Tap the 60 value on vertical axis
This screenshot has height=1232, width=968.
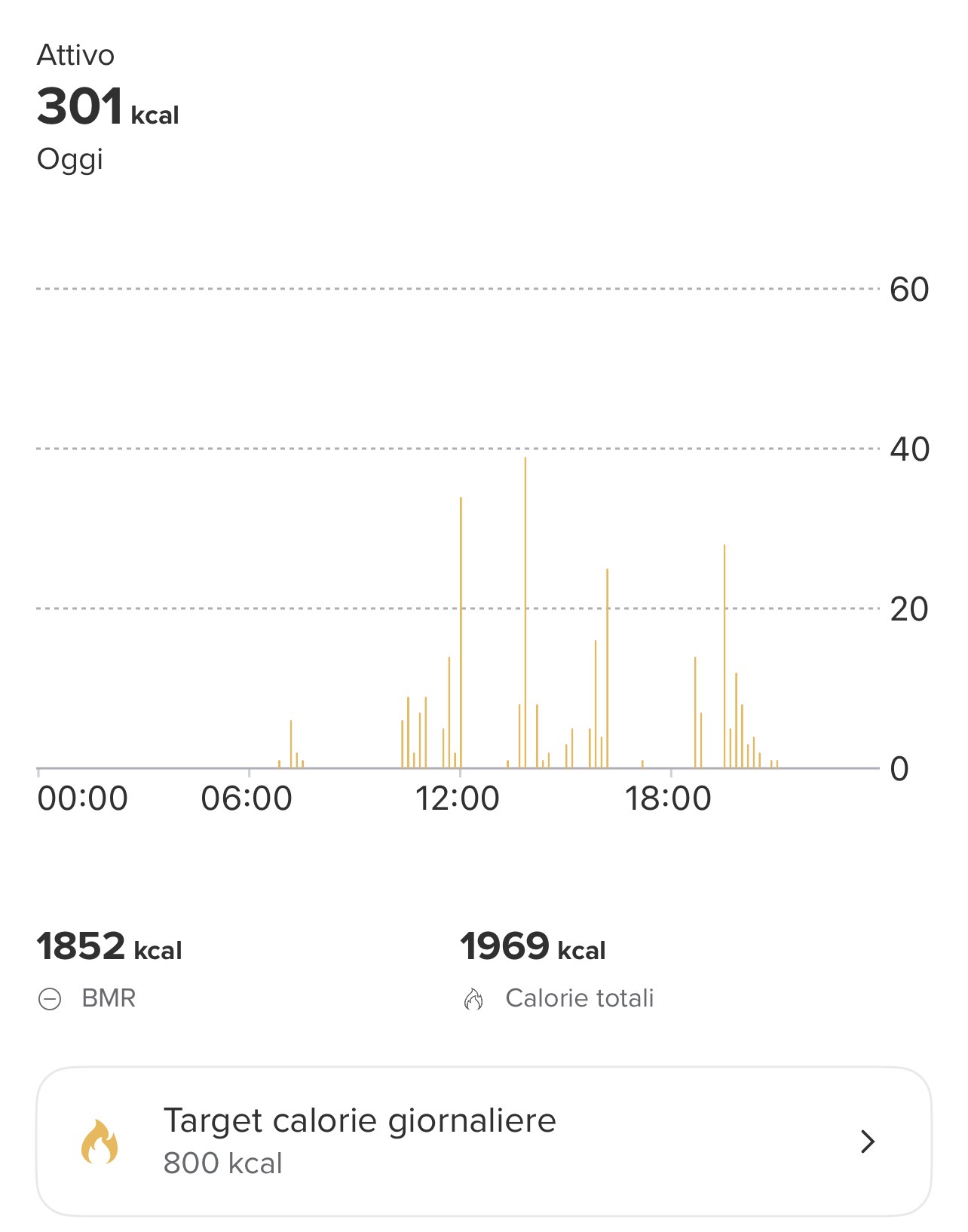click(x=908, y=290)
